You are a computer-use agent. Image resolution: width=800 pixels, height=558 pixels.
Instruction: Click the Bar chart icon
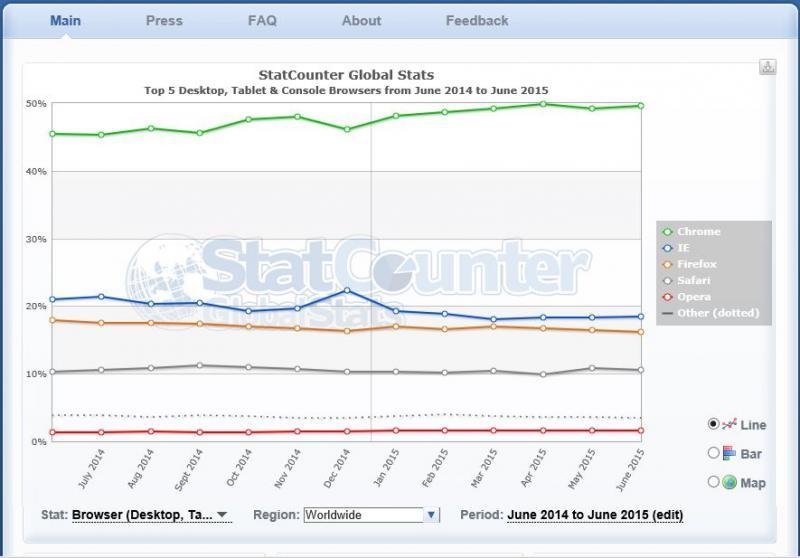[729, 453]
